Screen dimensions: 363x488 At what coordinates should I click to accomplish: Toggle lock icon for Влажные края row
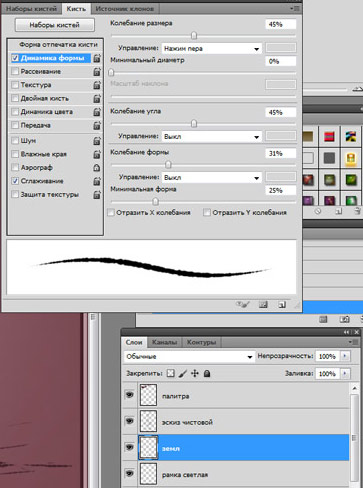[x=97, y=154]
